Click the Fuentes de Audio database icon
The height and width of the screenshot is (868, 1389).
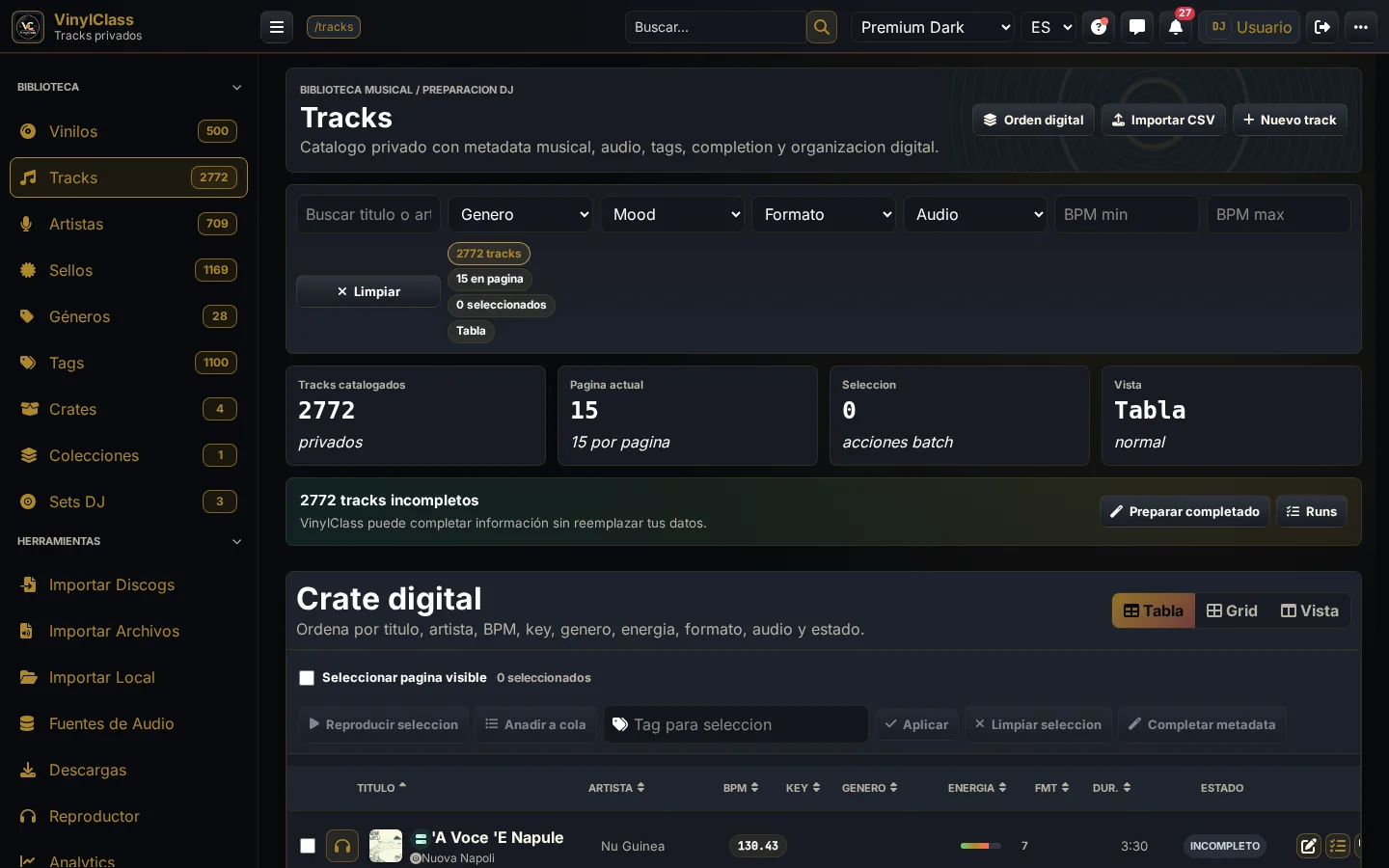coord(28,723)
